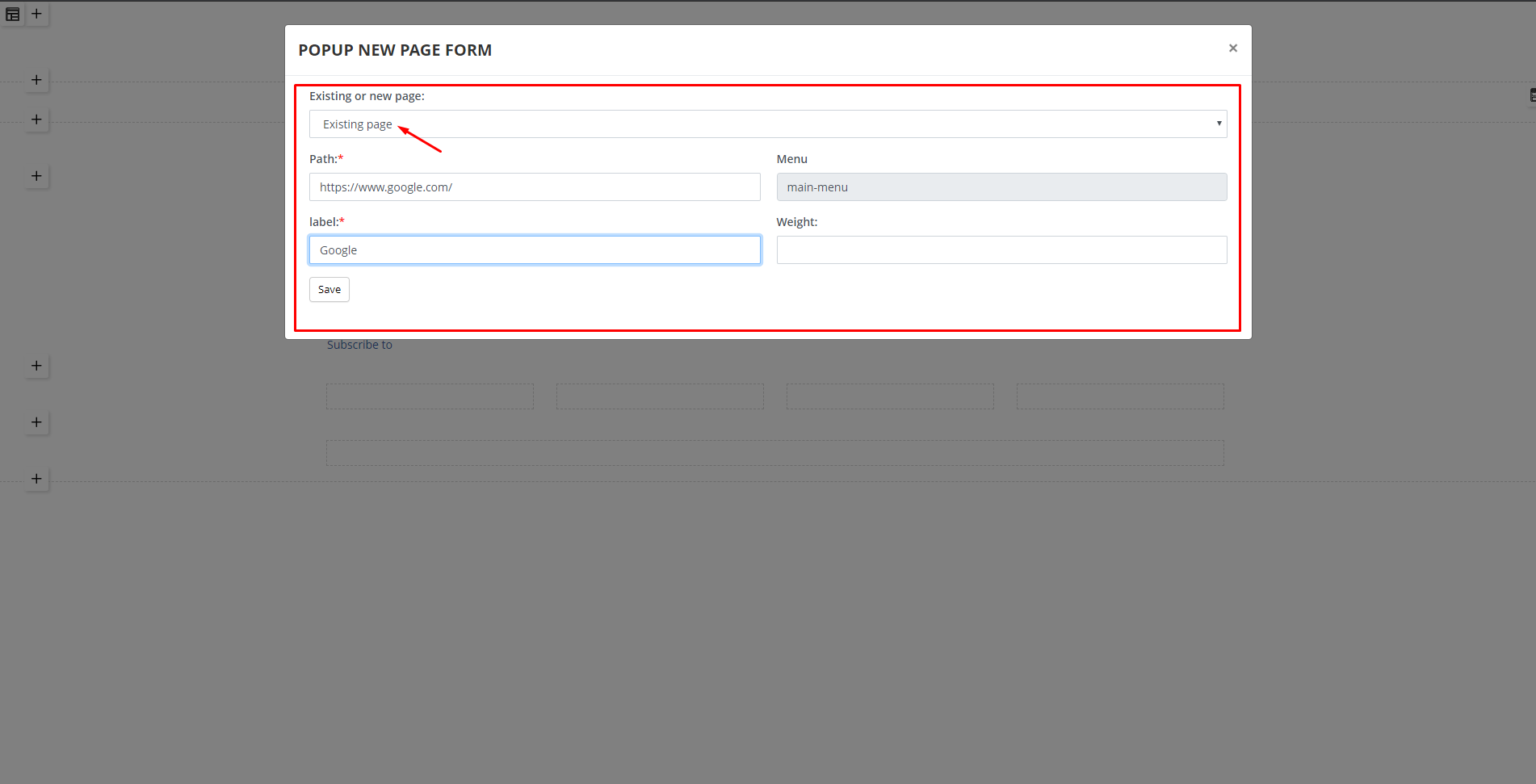1536x784 pixels.
Task: Click the empty Weight input field
Action: click(1001, 250)
